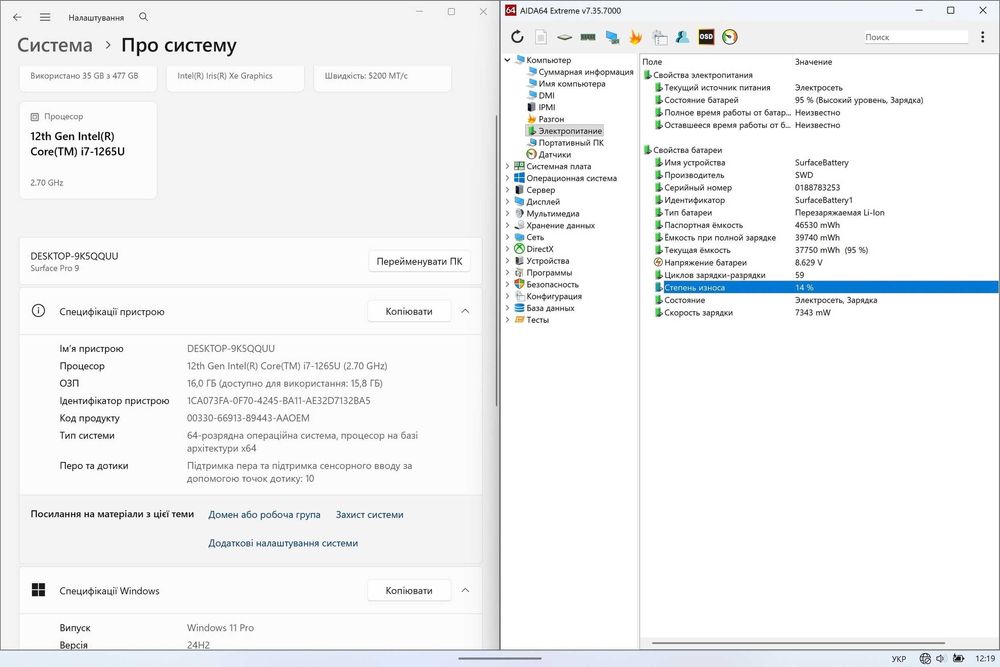
Task: Collapse the device specifications section chevron
Action: click(466, 311)
